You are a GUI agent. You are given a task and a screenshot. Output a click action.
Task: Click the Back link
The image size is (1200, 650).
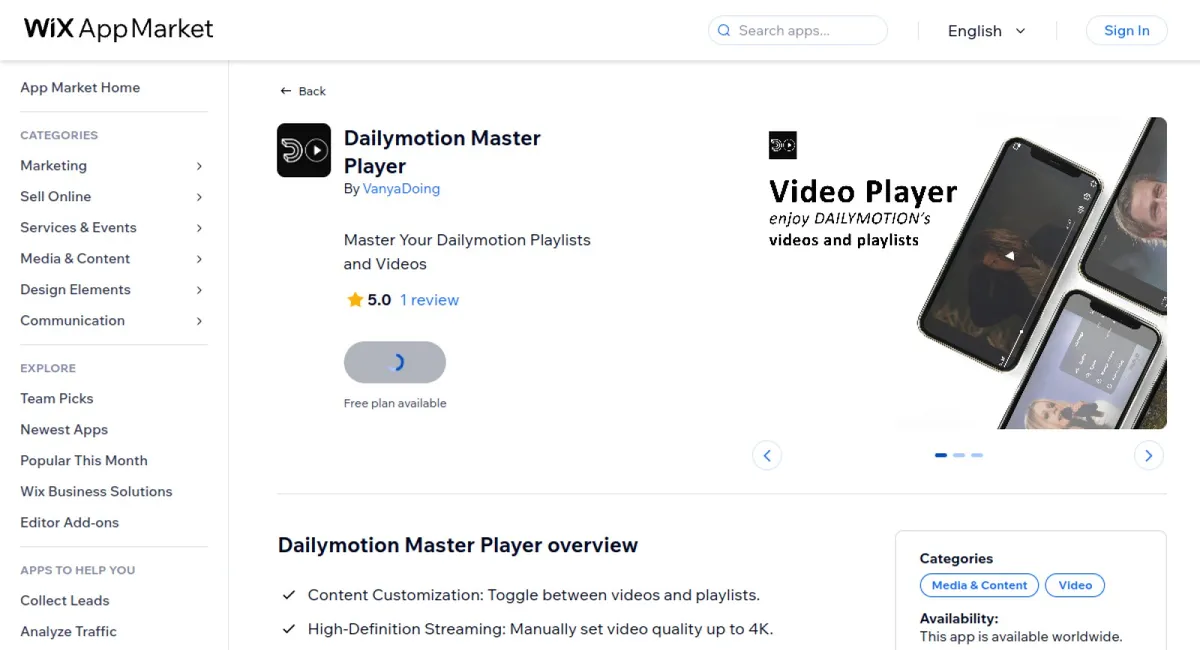303,91
